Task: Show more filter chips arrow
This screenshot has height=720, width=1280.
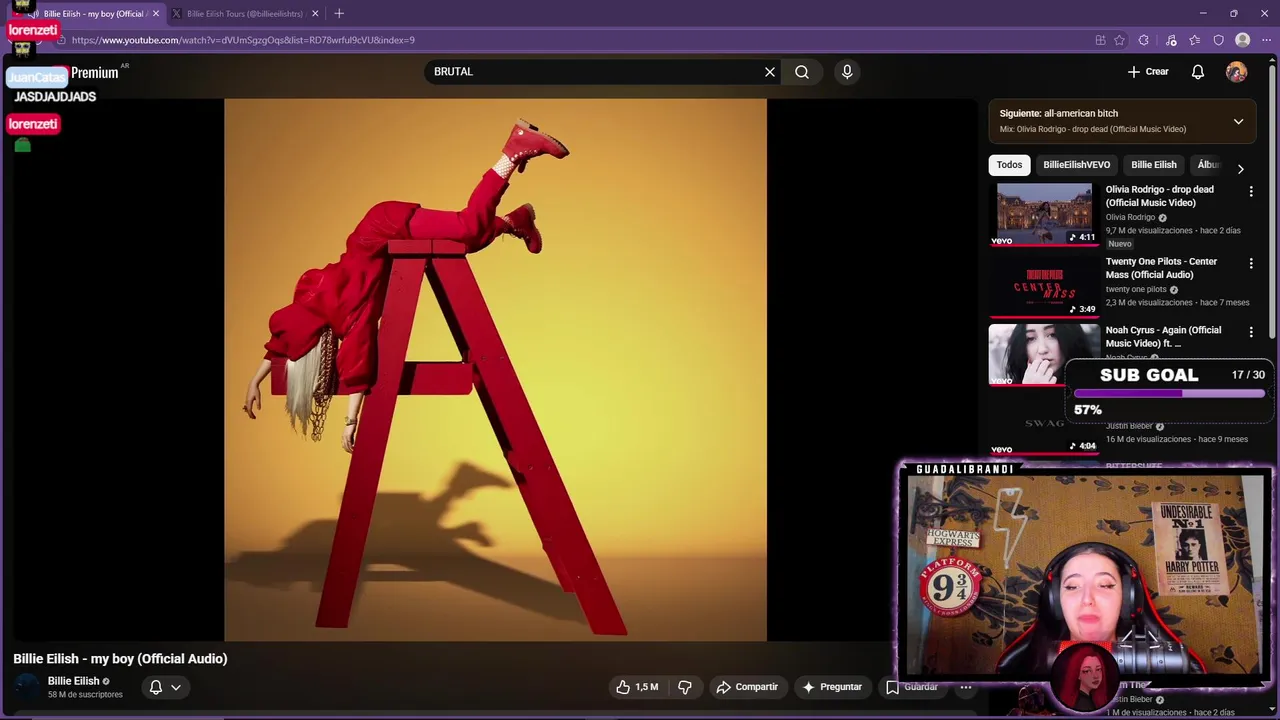Action: (x=1241, y=169)
